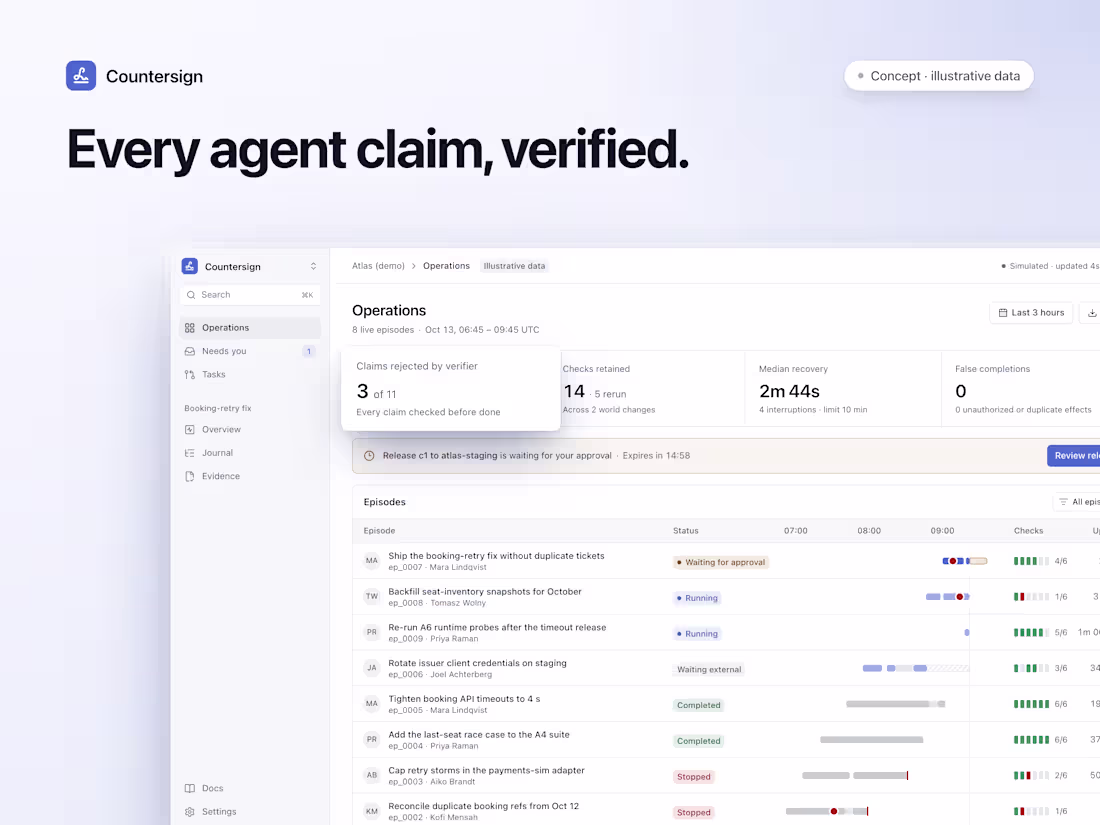Click the Claims rejected by verifier card
This screenshot has width=1100, height=825.
pyautogui.click(x=450, y=389)
